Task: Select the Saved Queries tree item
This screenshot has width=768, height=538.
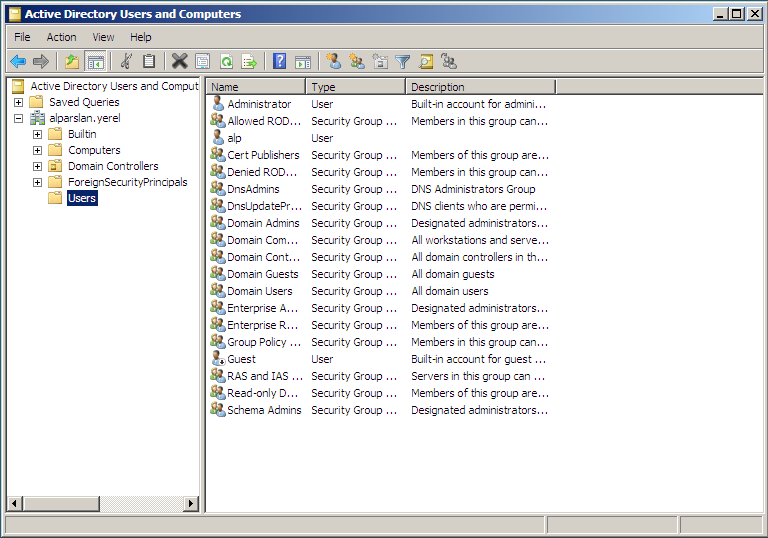Action: [x=84, y=102]
